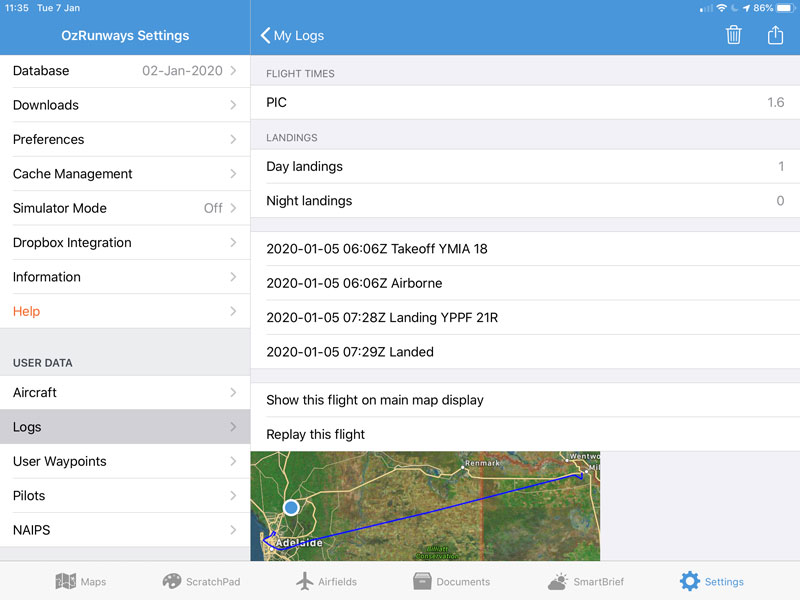
Task: Tap the 11:35 clock in status bar
Action: tap(16, 8)
